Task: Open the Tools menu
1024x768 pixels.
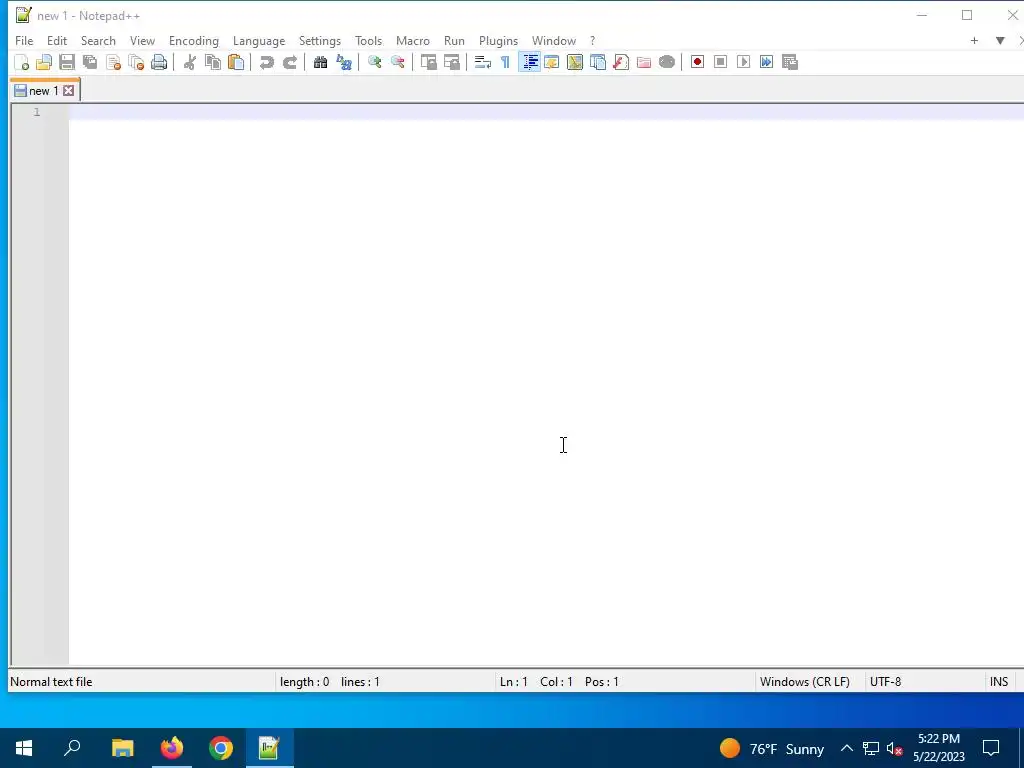Action: click(368, 40)
